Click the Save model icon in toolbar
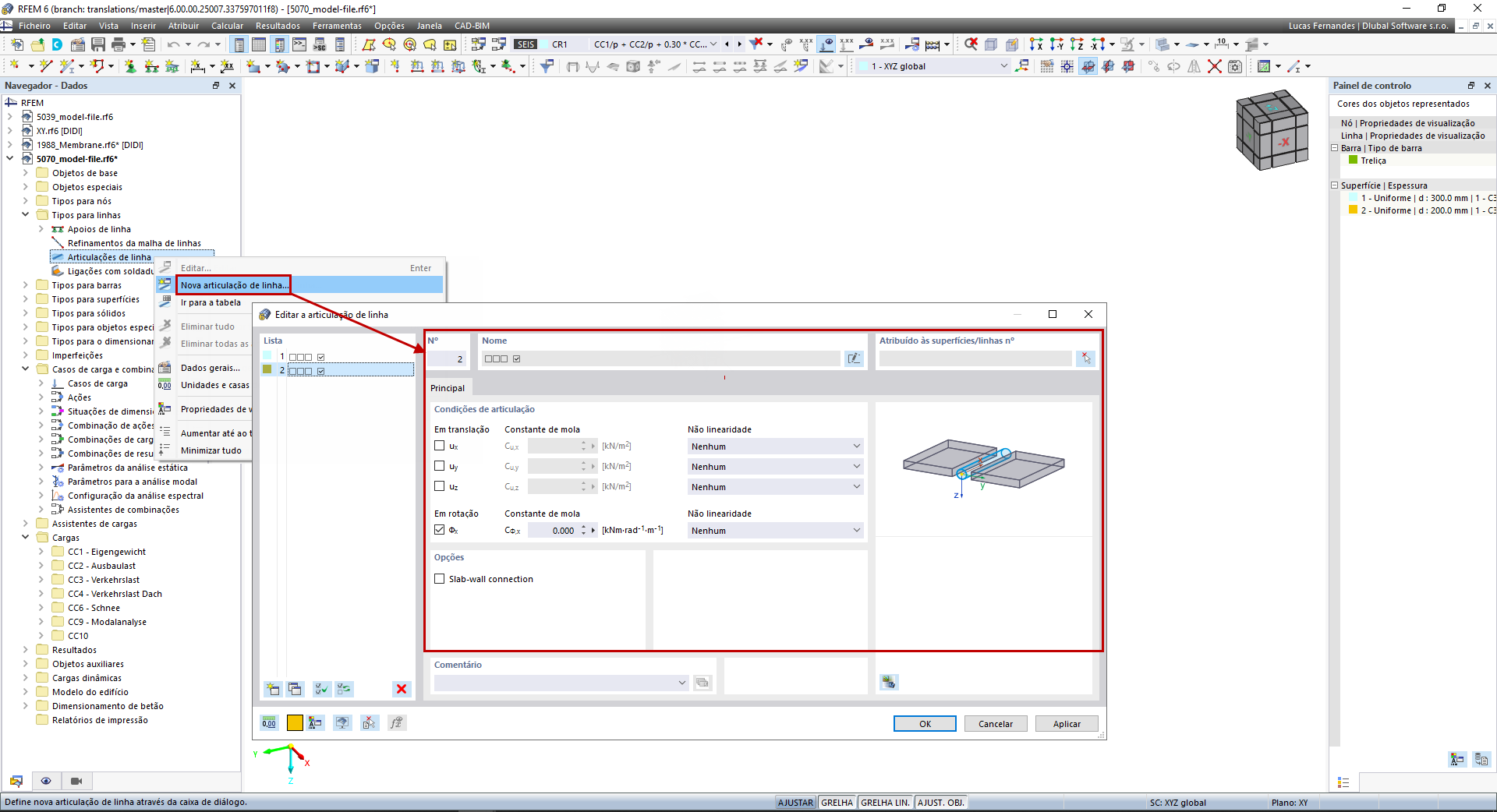 coord(98,44)
